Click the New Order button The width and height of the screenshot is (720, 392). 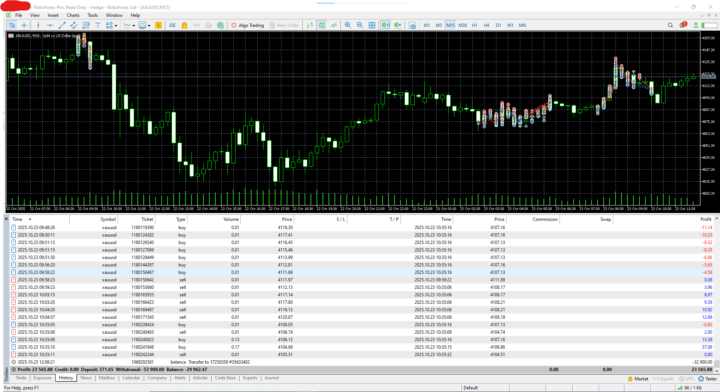point(284,25)
